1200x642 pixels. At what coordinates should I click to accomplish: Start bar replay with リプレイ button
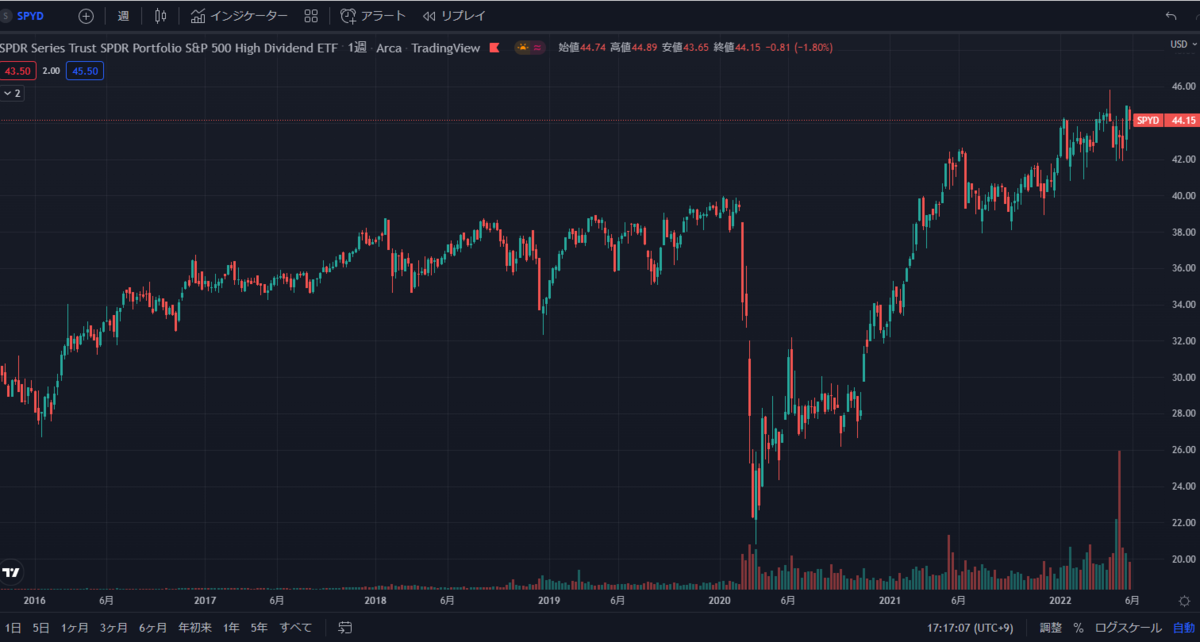454,16
